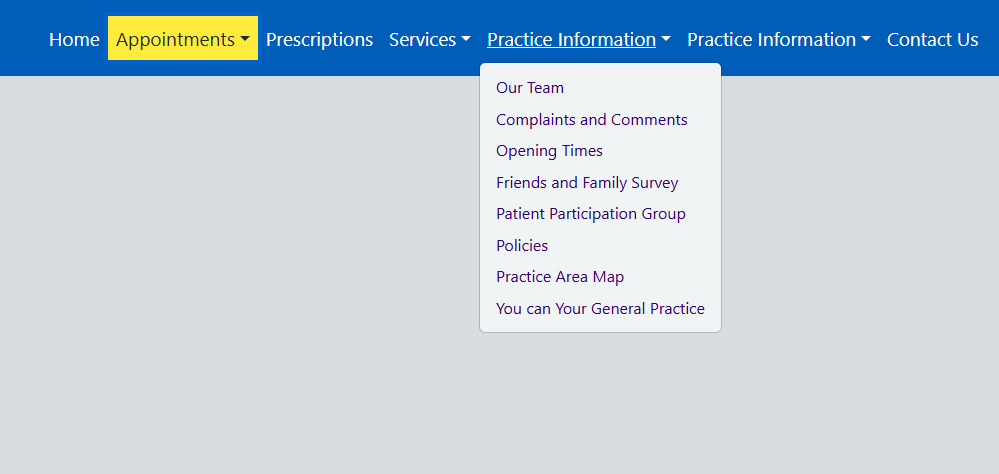Open You can Your General Practice
The height and width of the screenshot is (474, 999).
click(600, 309)
